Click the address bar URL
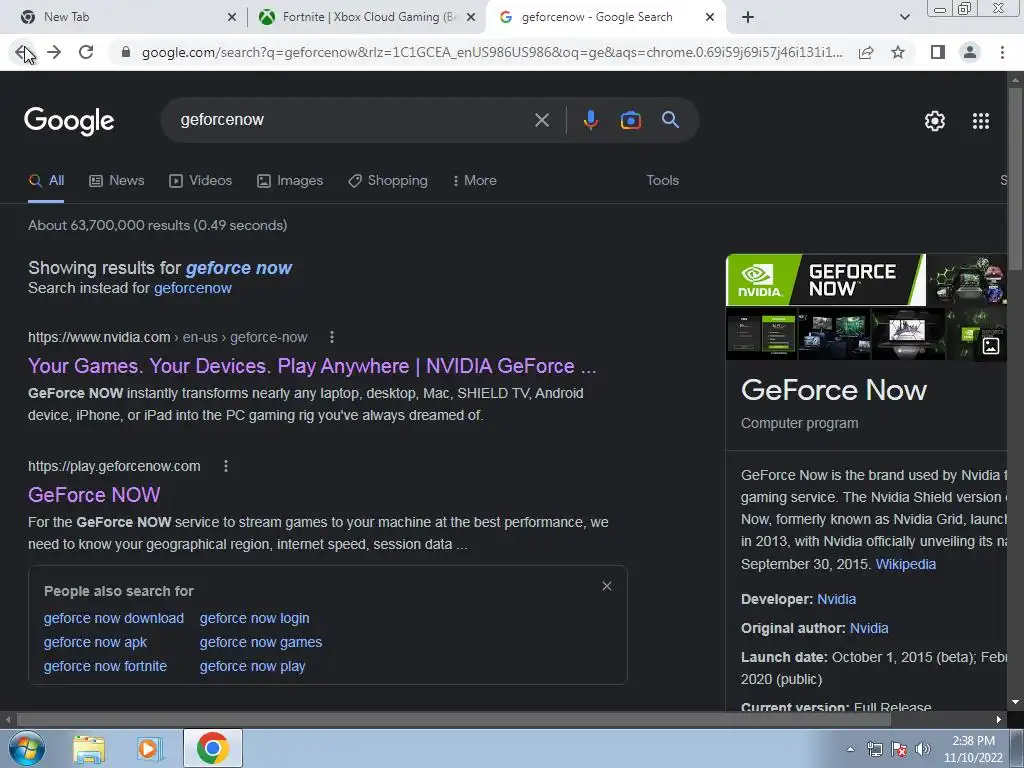 492,52
